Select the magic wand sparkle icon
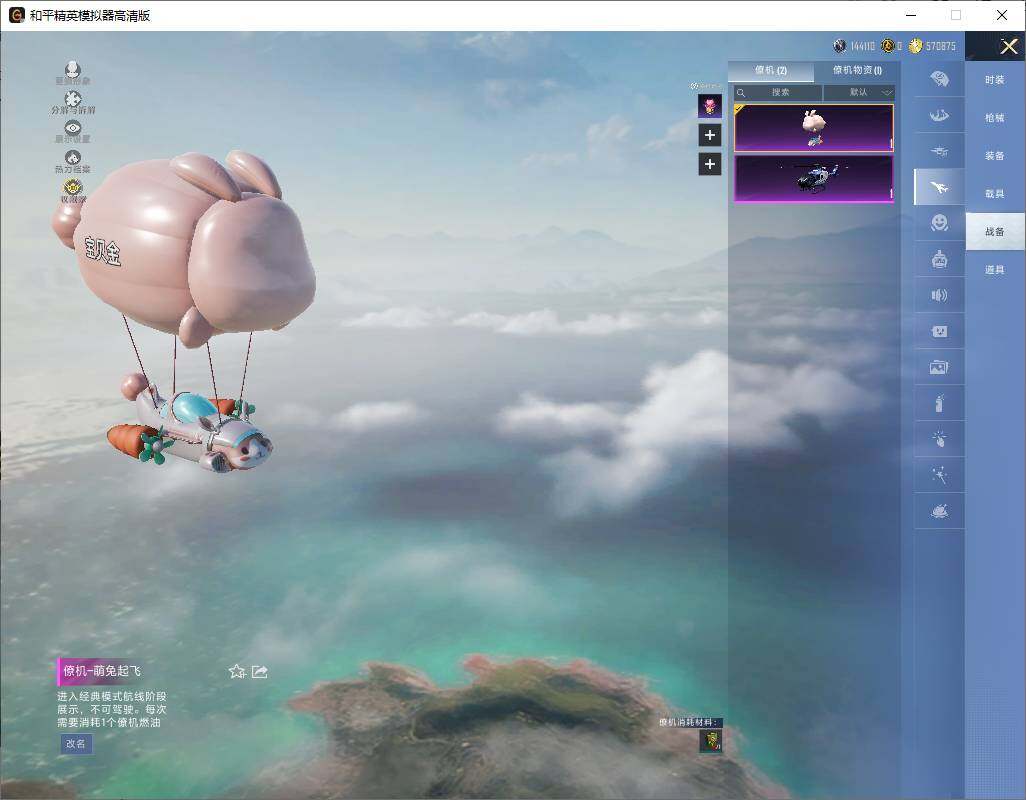This screenshot has height=800, width=1026. [x=939, y=475]
